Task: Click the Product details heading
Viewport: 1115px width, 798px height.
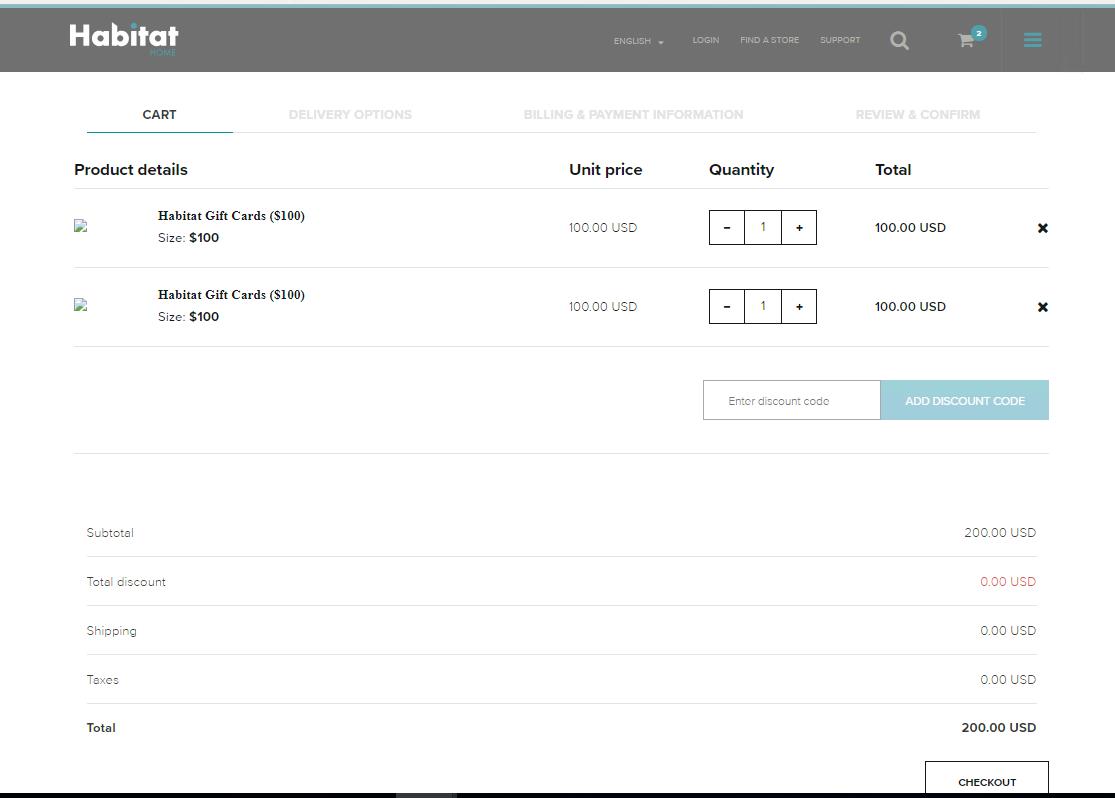Action: coord(131,169)
